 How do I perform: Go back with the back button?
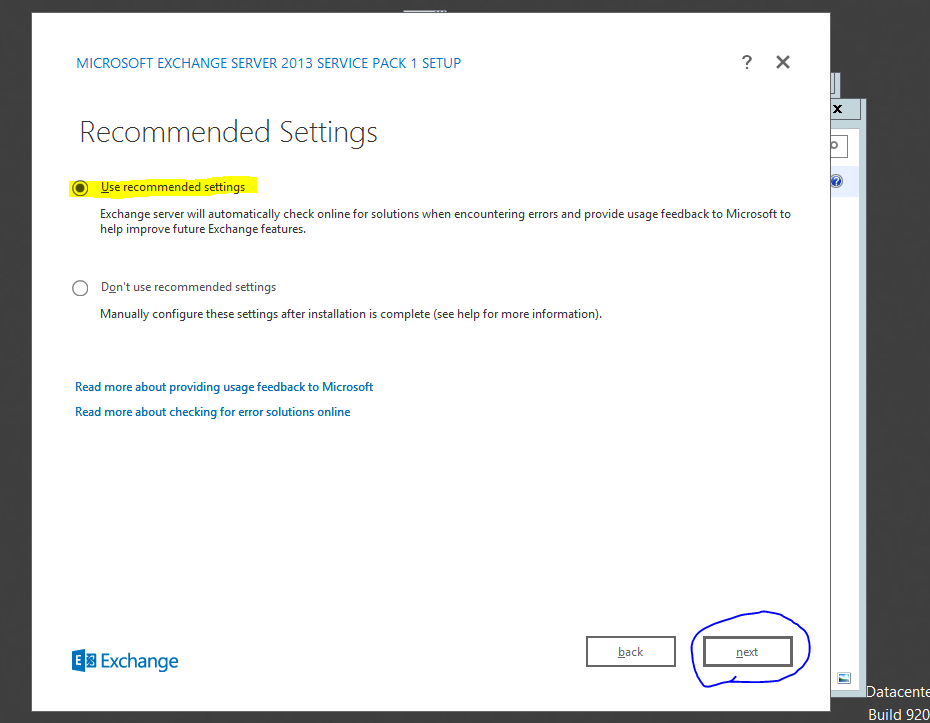coord(630,652)
